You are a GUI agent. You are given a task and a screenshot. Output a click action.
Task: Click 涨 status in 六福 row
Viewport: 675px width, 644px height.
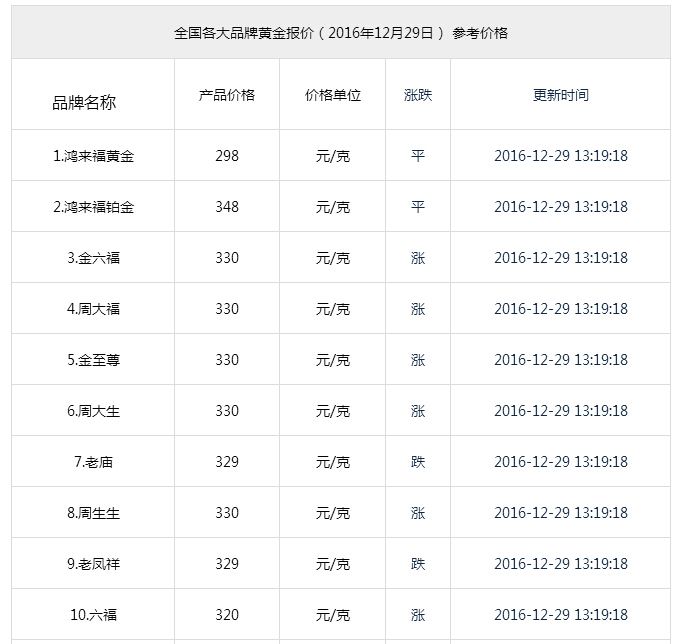(x=418, y=615)
